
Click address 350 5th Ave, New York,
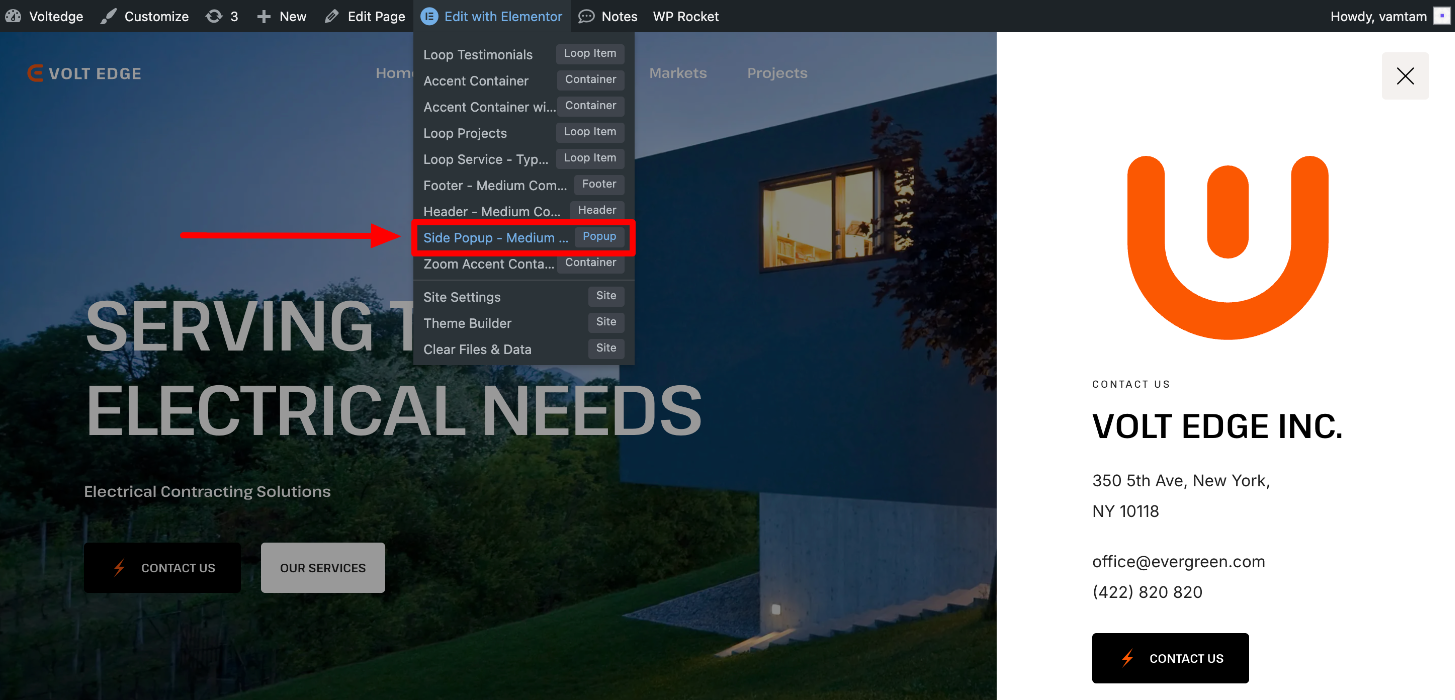(x=1181, y=481)
